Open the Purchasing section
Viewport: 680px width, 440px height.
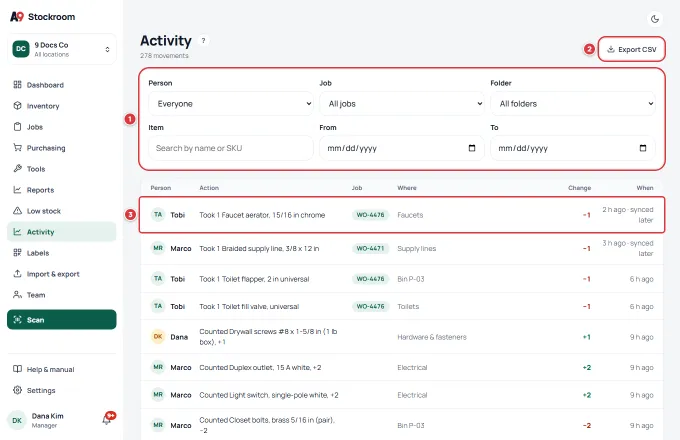[62, 148]
